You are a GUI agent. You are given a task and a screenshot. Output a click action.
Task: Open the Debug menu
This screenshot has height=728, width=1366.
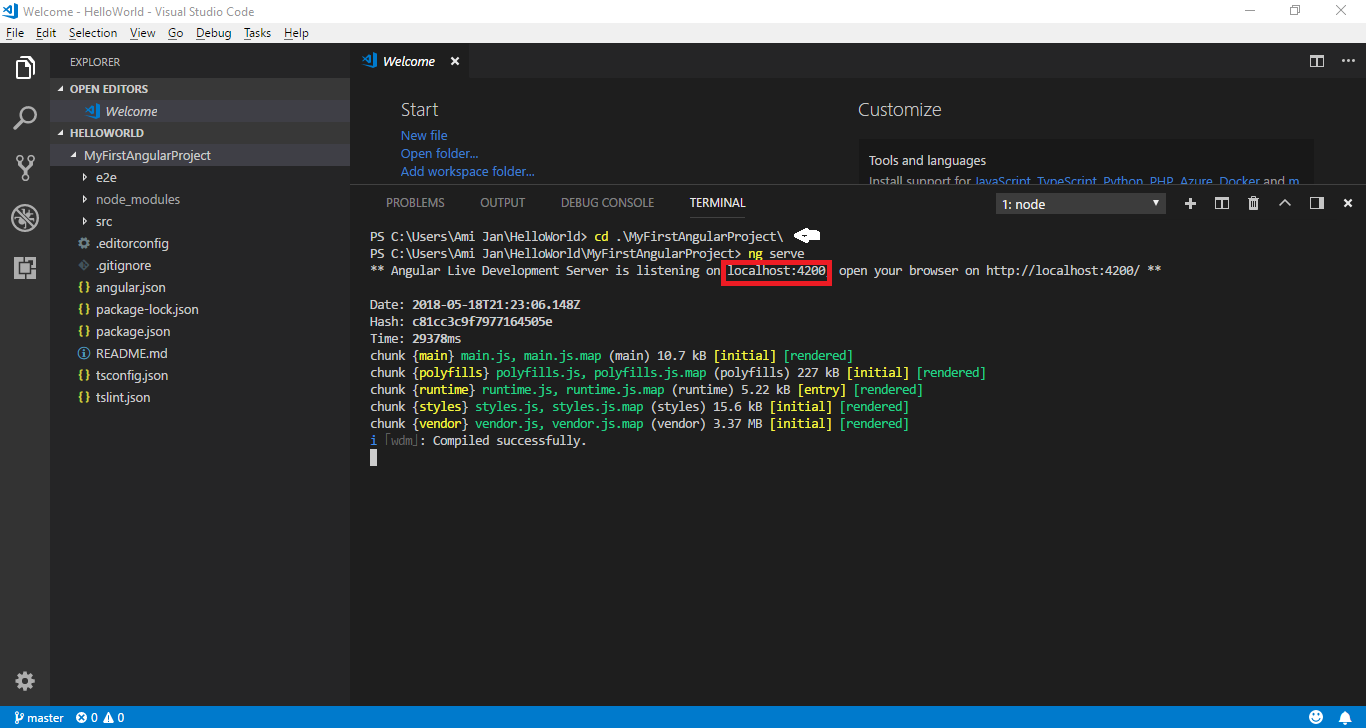point(213,33)
